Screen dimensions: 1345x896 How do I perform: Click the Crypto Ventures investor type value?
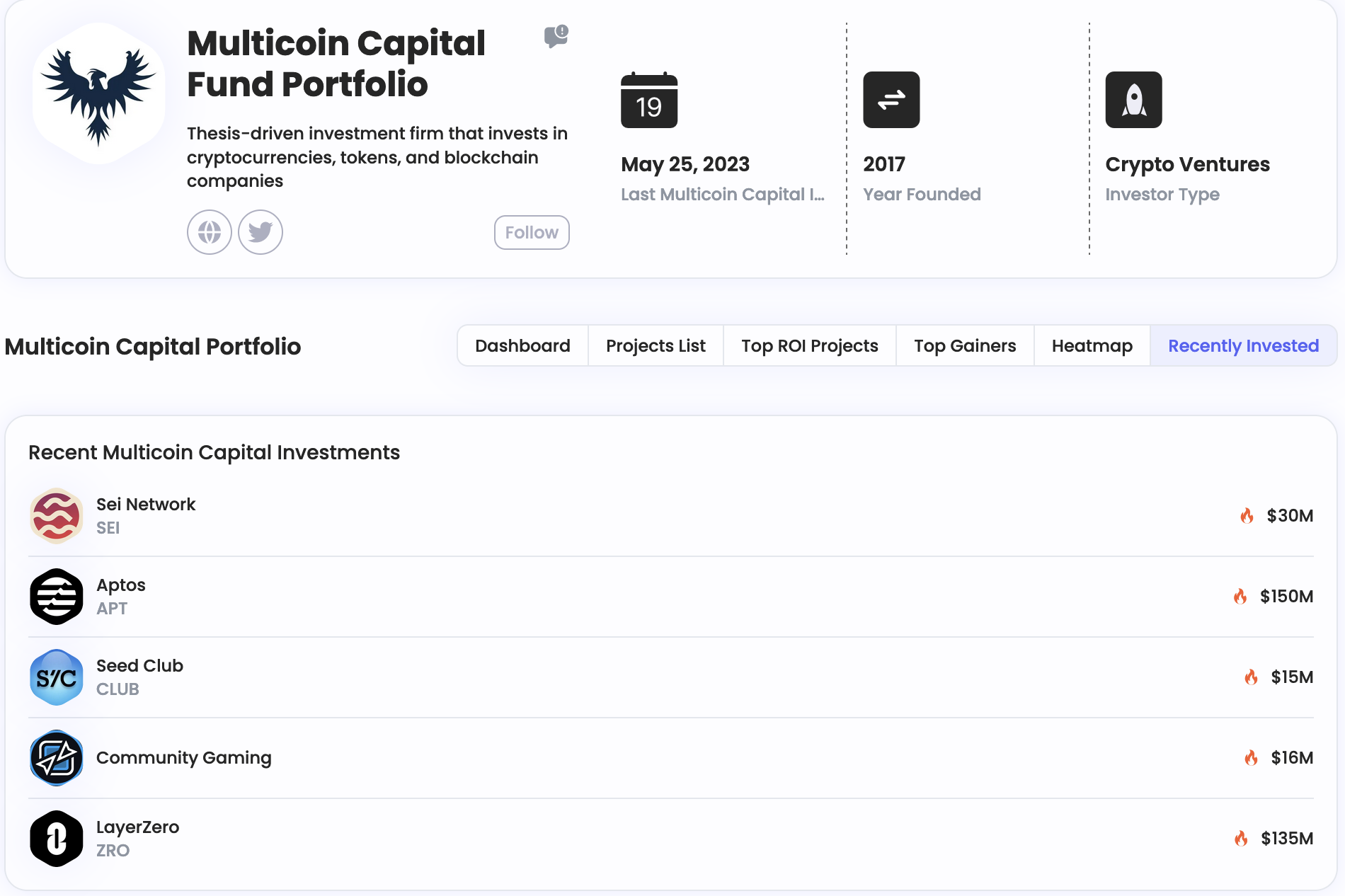coord(1187,164)
